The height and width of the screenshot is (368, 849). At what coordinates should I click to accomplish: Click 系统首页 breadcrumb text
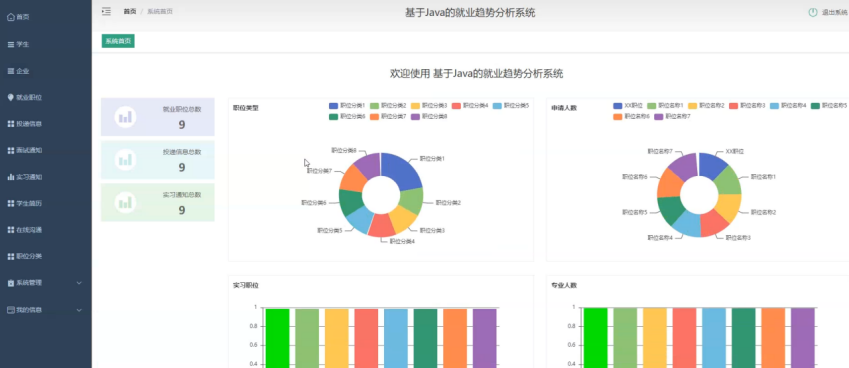(x=160, y=11)
